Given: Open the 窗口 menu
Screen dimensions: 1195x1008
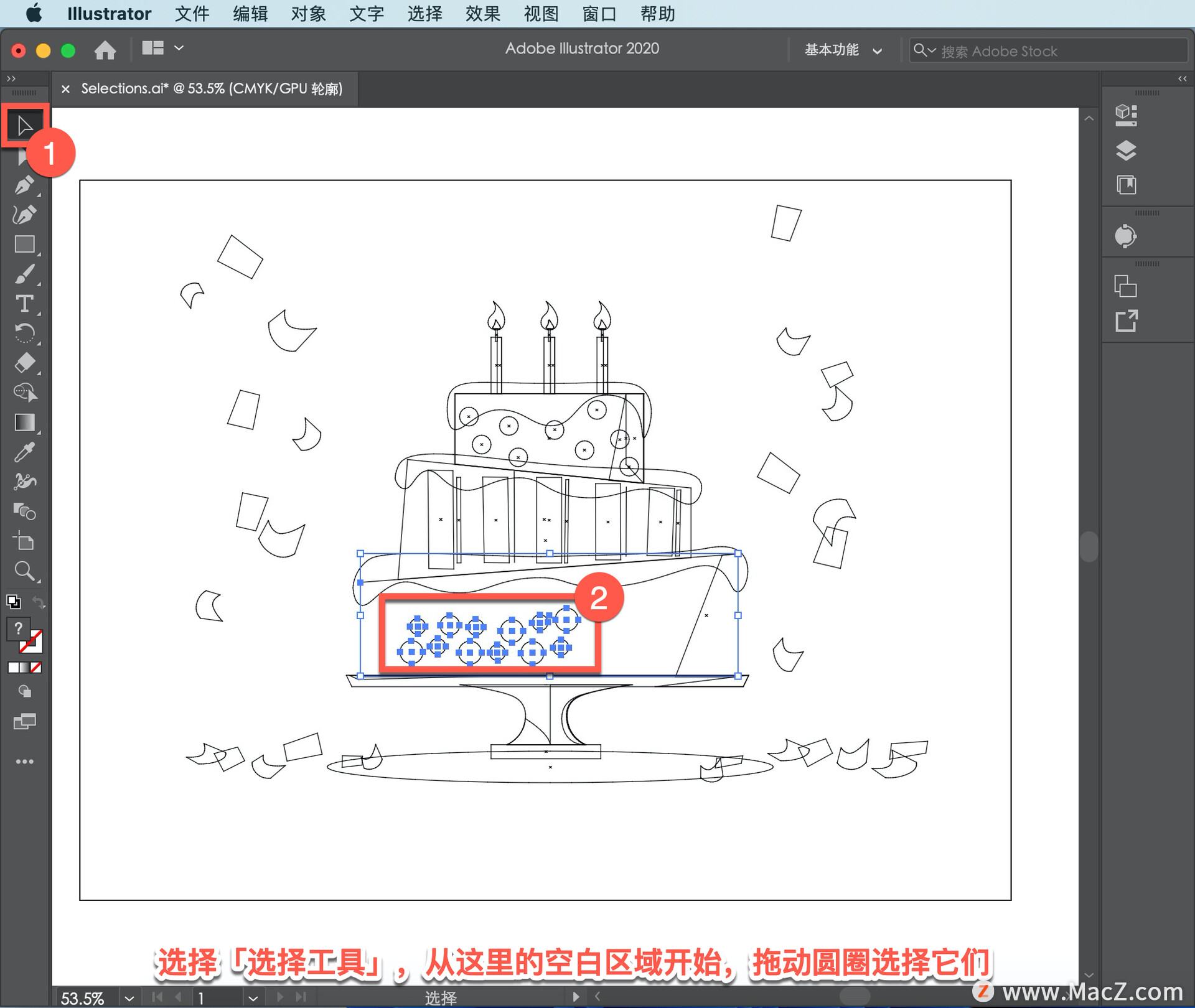Looking at the screenshot, I should click(x=599, y=14).
